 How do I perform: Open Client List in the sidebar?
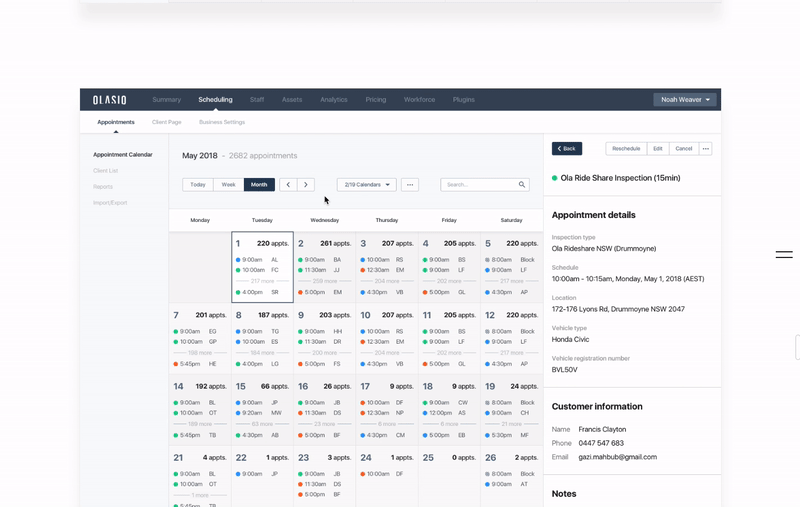[x=106, y=171]
